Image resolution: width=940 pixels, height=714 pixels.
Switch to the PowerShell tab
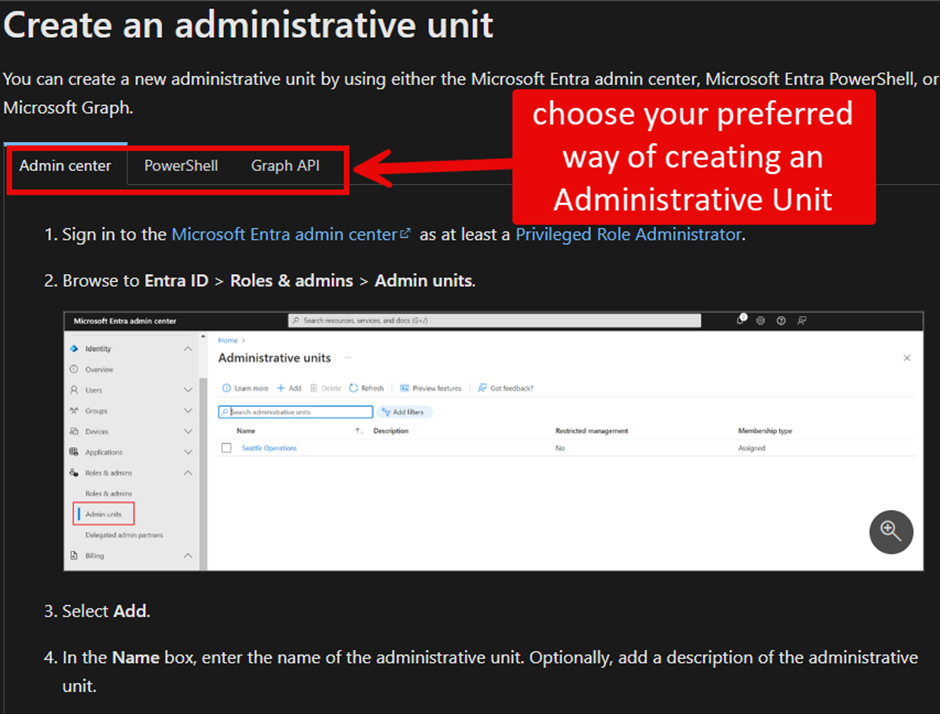click(181, 165)
